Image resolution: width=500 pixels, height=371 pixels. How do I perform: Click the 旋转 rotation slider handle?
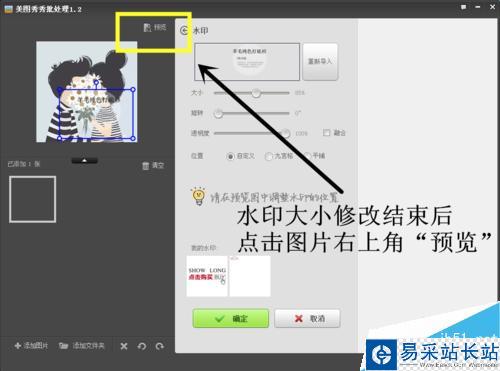coord(218,113)
